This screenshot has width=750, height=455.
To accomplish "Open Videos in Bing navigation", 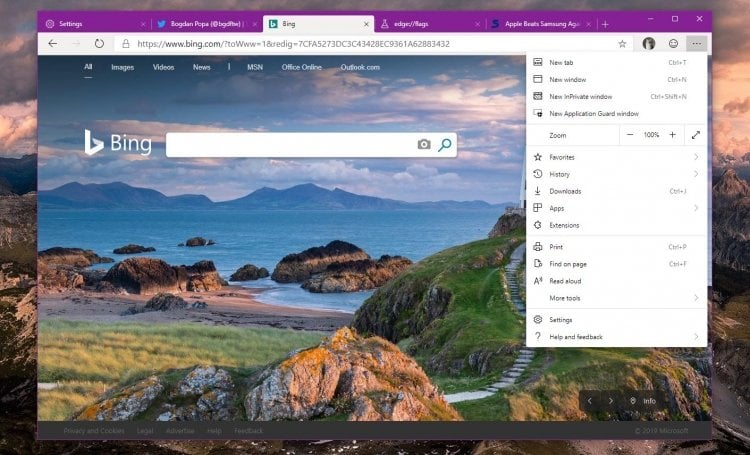I will [164, 67].
